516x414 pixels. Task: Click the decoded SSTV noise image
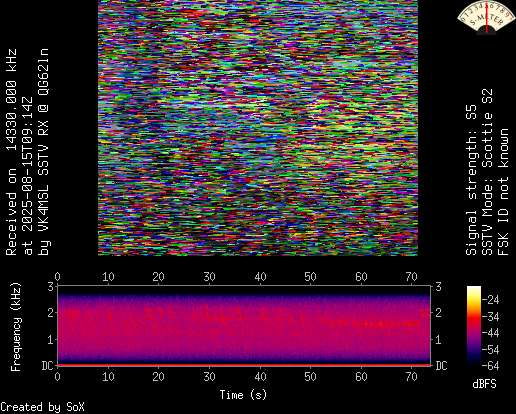pos(258,128)
